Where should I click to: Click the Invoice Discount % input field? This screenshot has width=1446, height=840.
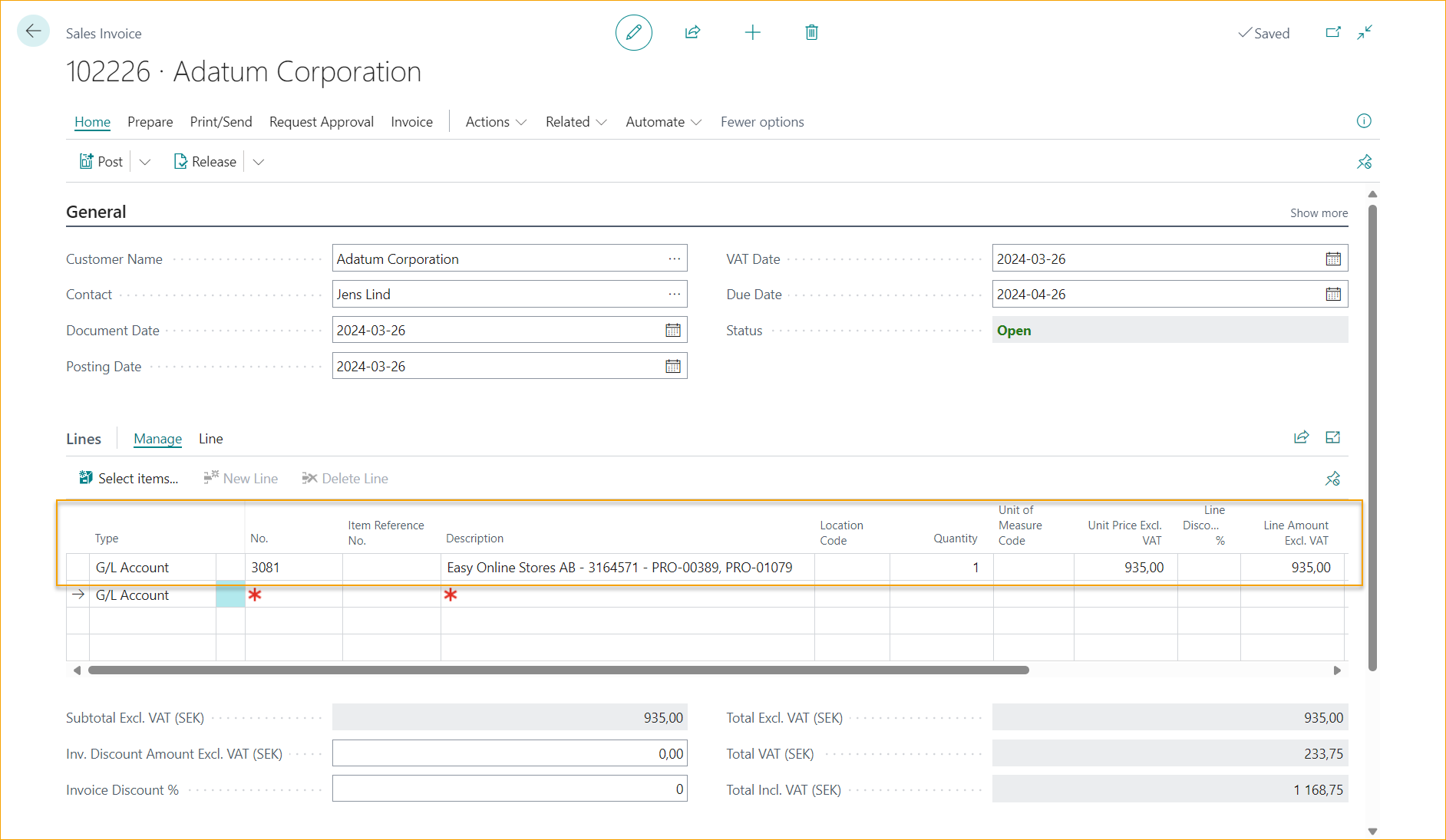(x=510, y=789)
